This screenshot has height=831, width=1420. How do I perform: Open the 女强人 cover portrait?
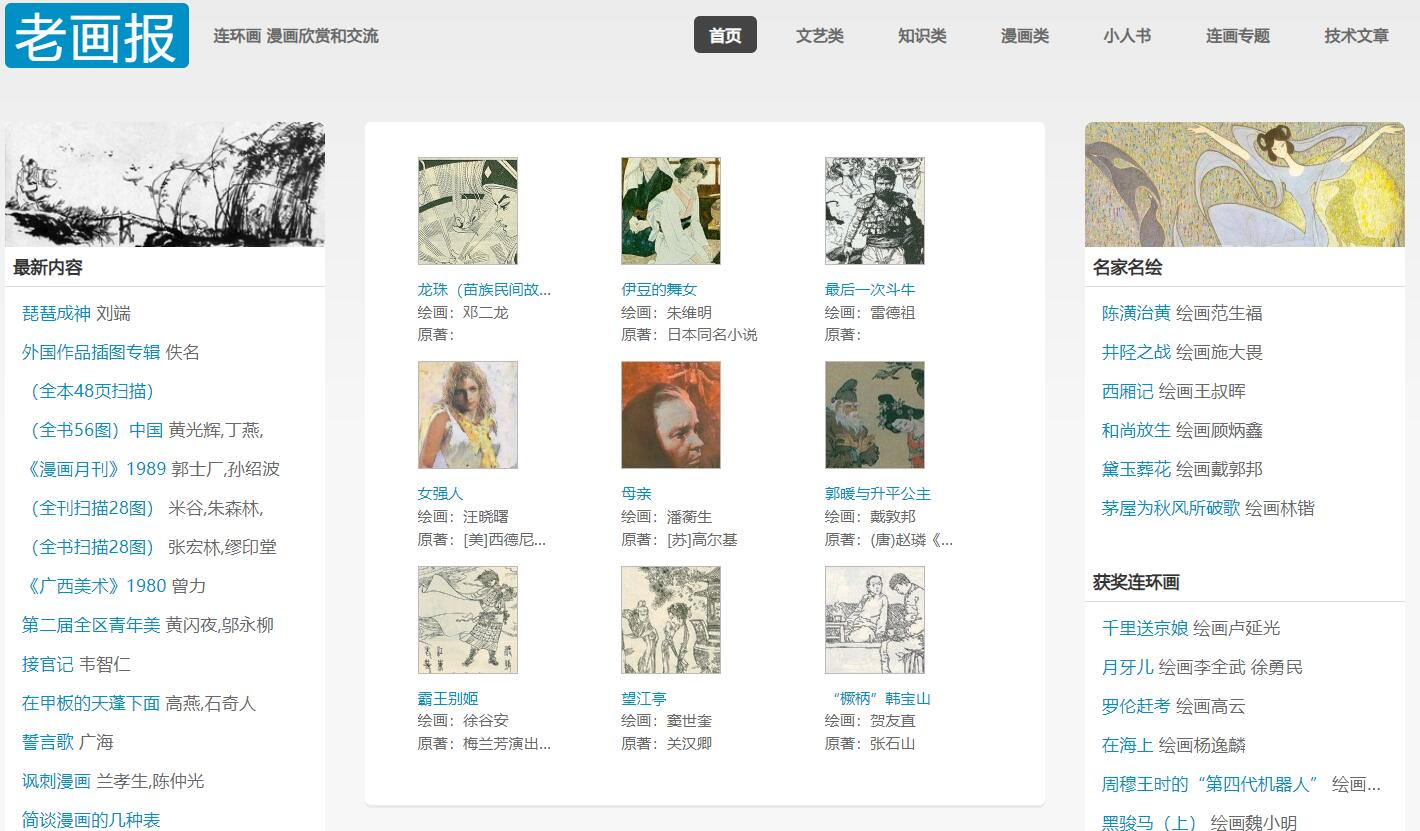click(468, 415)
